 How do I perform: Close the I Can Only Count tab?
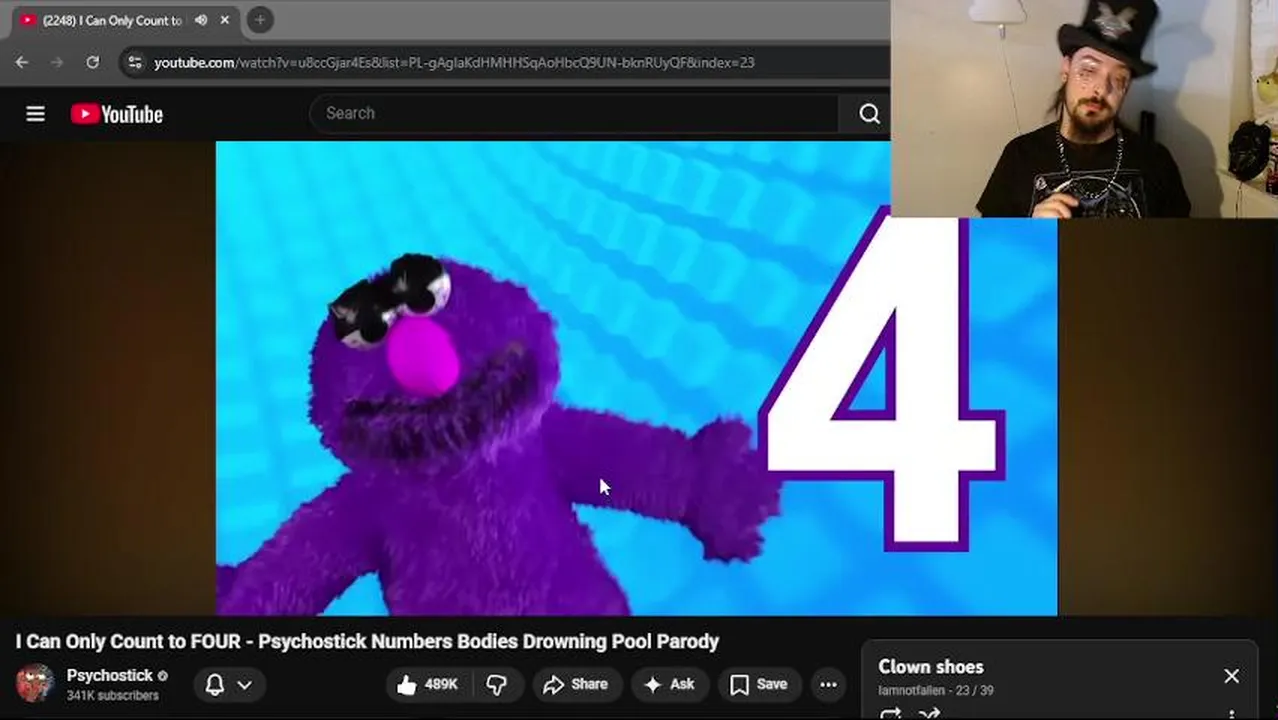pyautogui.click(x=225, y=20)
